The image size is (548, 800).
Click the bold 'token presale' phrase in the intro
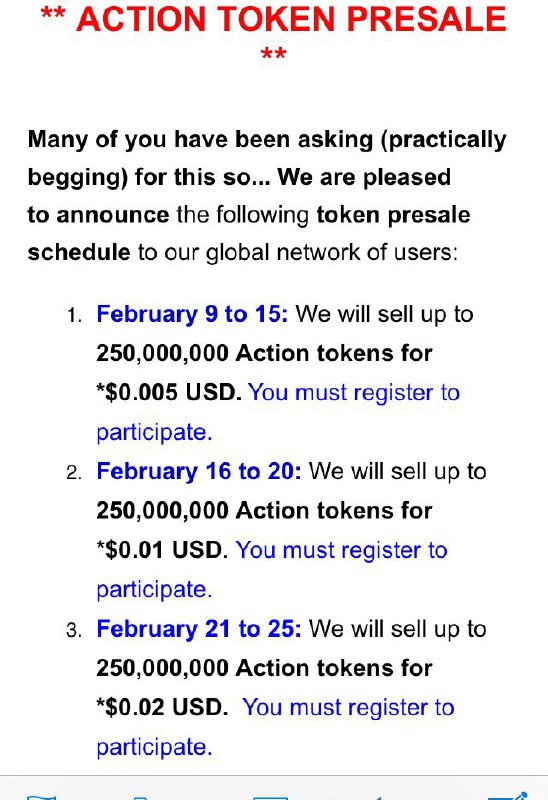pos(393,215)
